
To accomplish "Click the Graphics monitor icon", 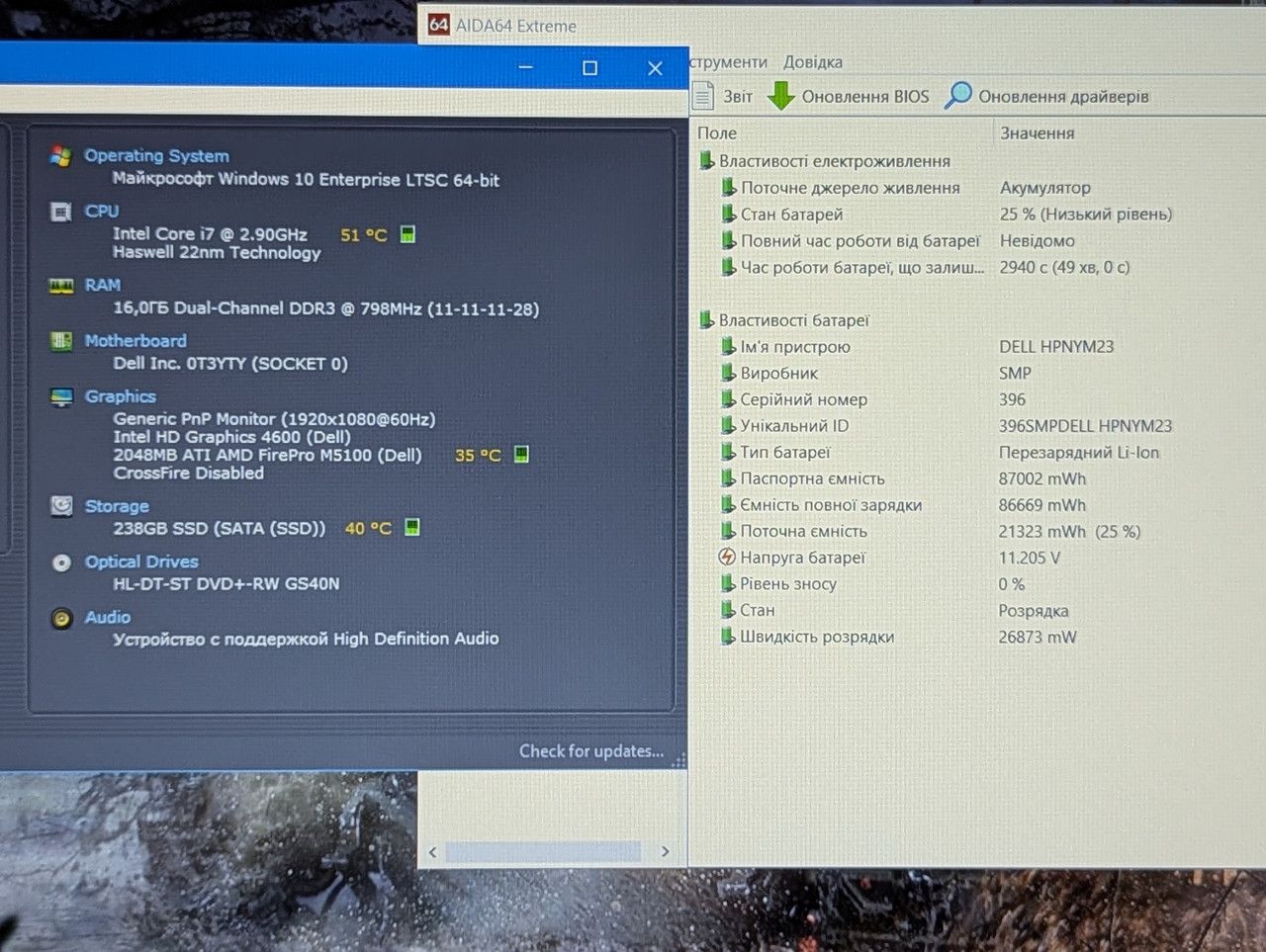I will tap(61, 397).
